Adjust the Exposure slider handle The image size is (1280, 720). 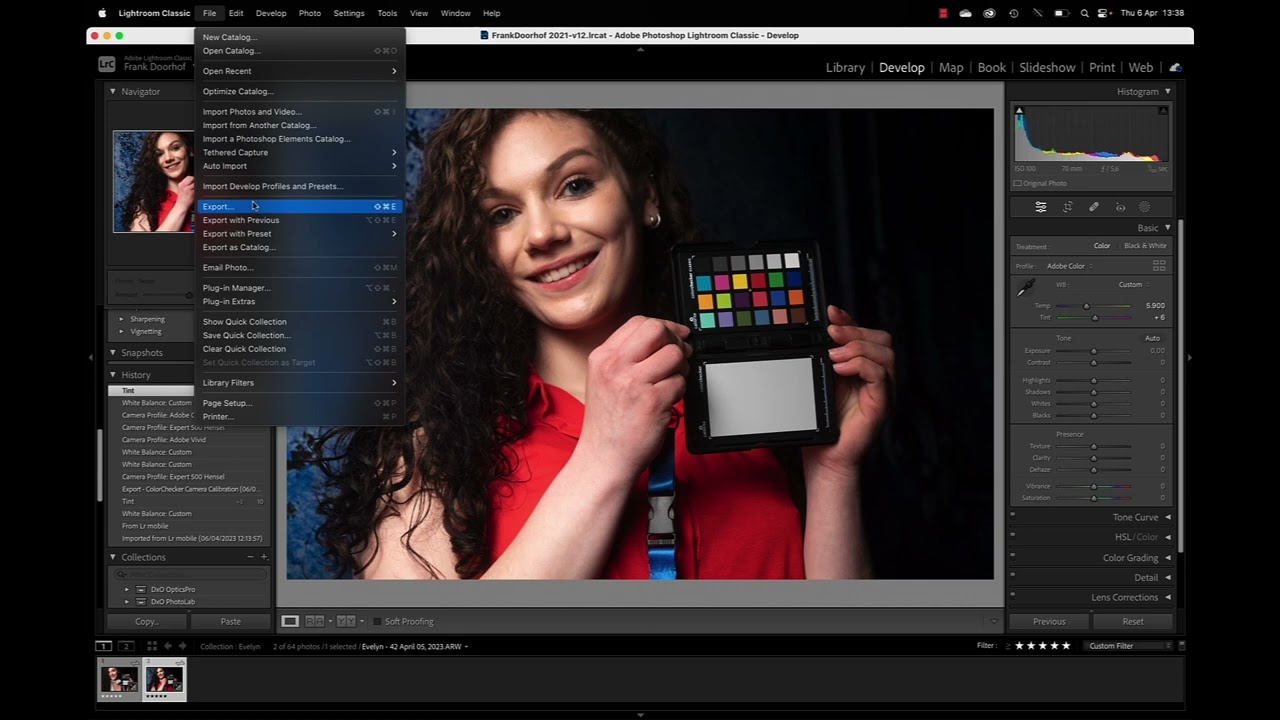tap(1094, 351)
